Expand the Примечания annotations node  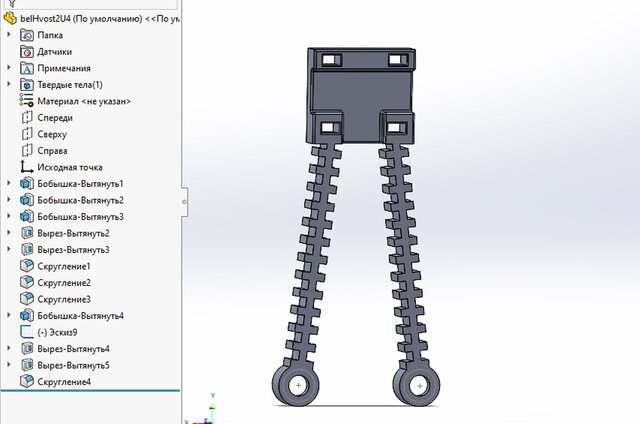point(9,68)
